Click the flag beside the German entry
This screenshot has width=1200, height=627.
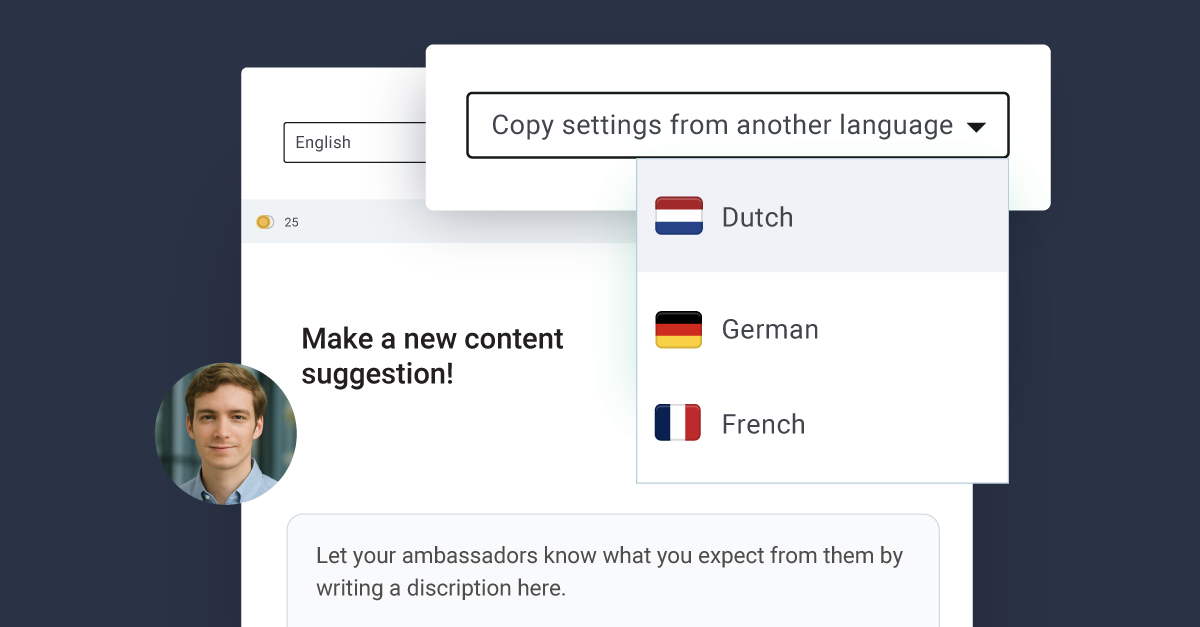coord(677,329)
